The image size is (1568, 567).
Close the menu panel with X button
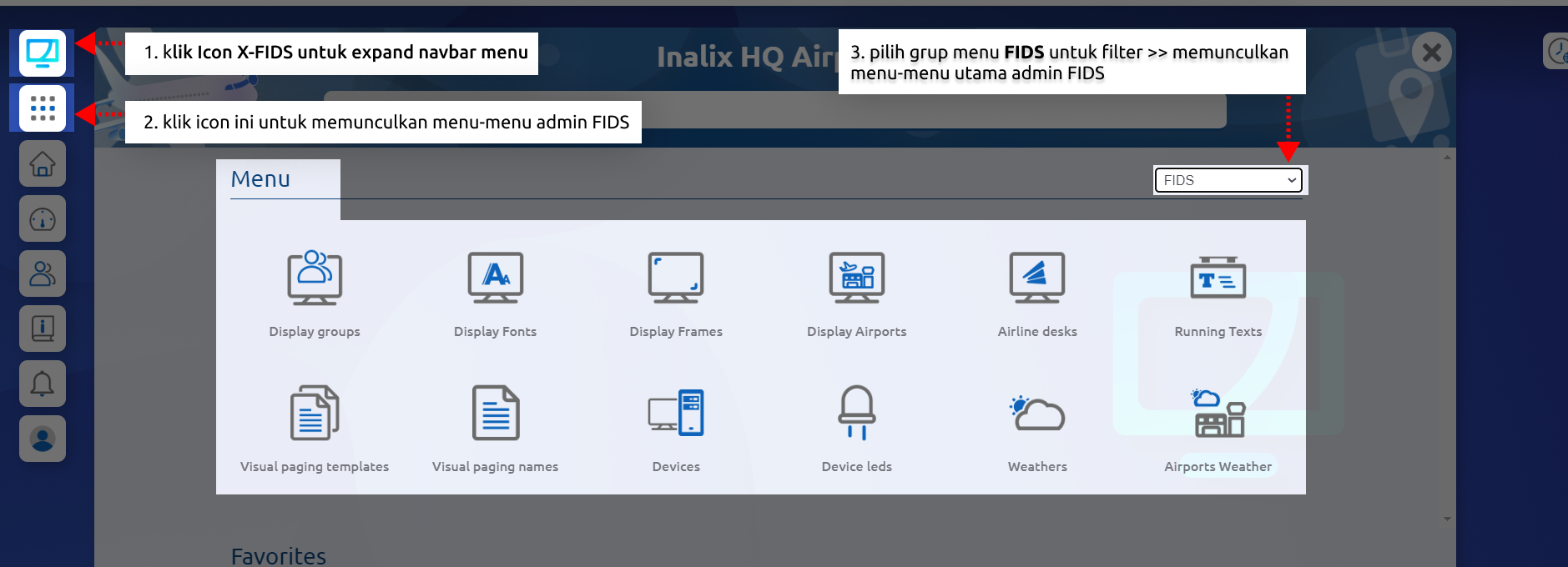point(1431,53)
